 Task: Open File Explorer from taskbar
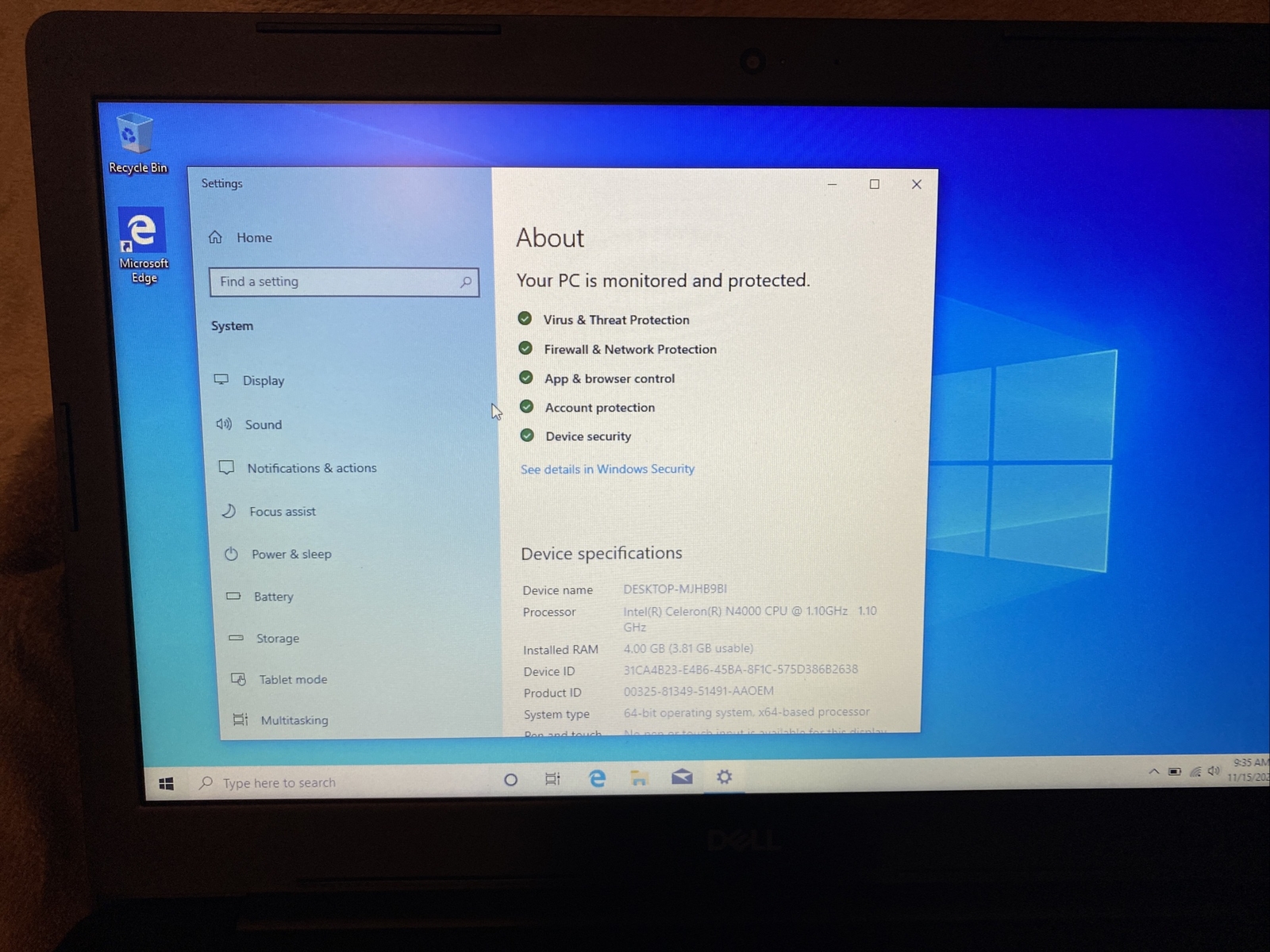point(639,778)
